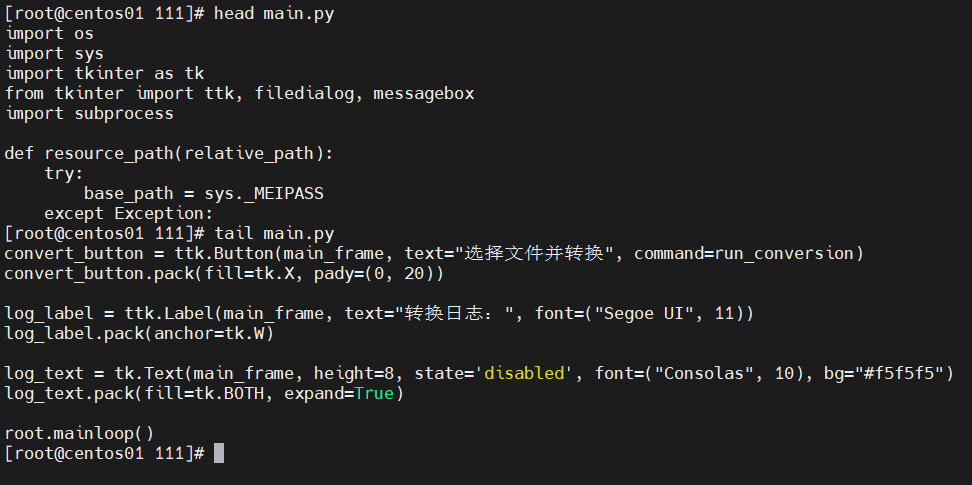Click the yellow 'disabled' state string
Viewport: 972px width, 485px height.
pyautogui.click(x=524, y=373)
